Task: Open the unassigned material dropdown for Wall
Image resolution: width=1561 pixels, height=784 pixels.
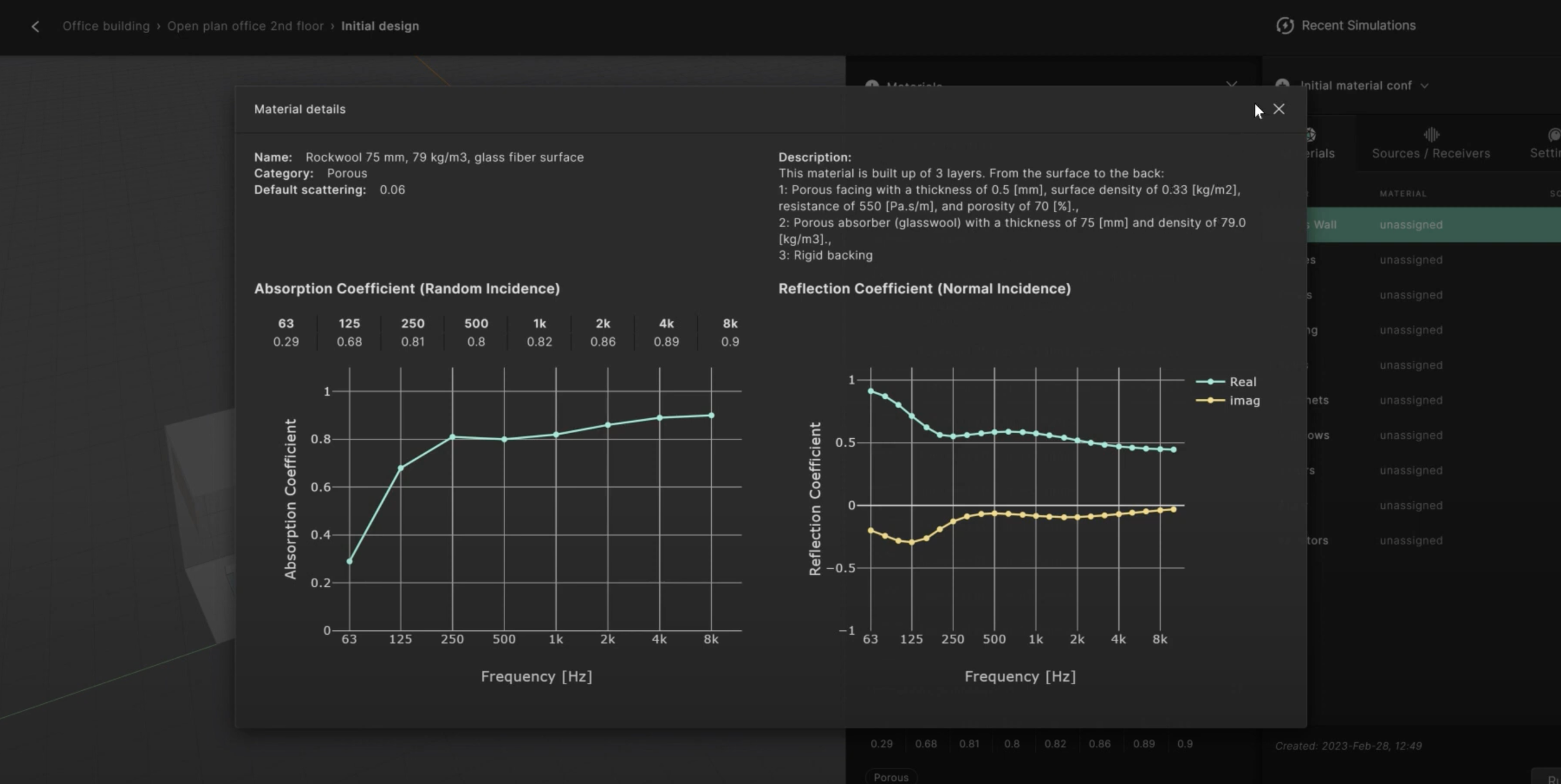Action: [1411, 224]
